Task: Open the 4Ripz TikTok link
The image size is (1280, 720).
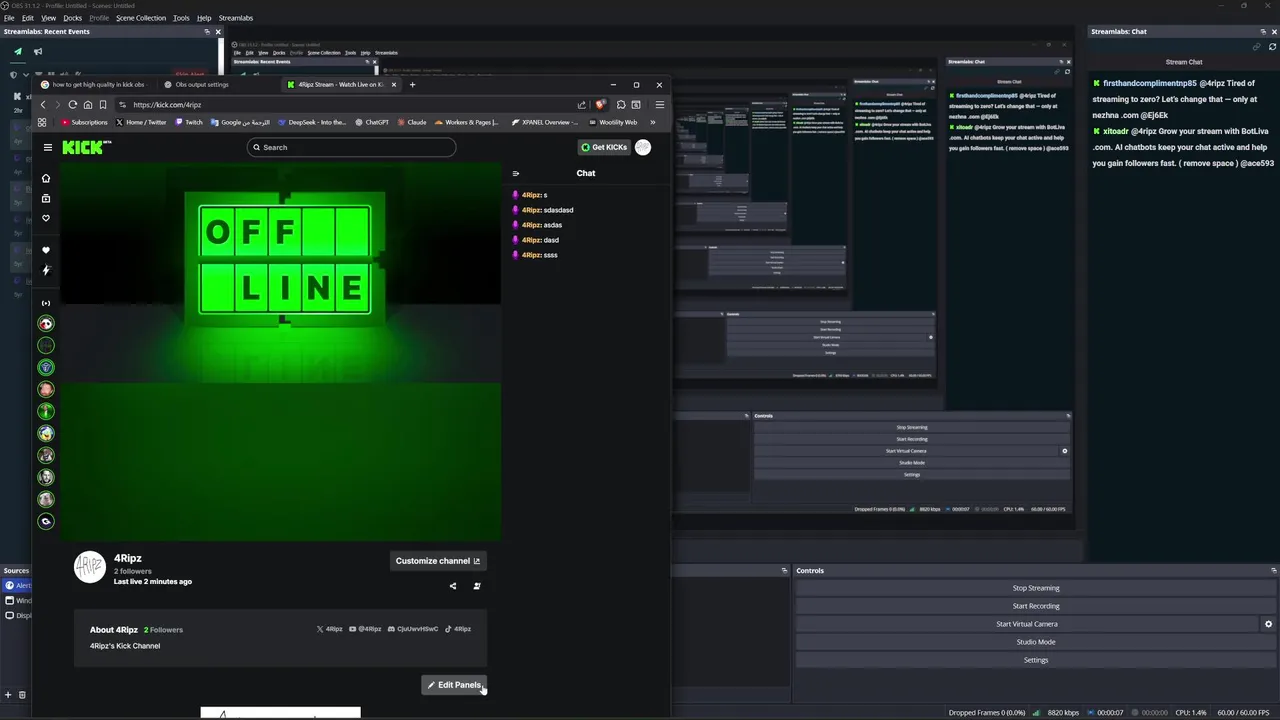Action: [x=458, y=629]
